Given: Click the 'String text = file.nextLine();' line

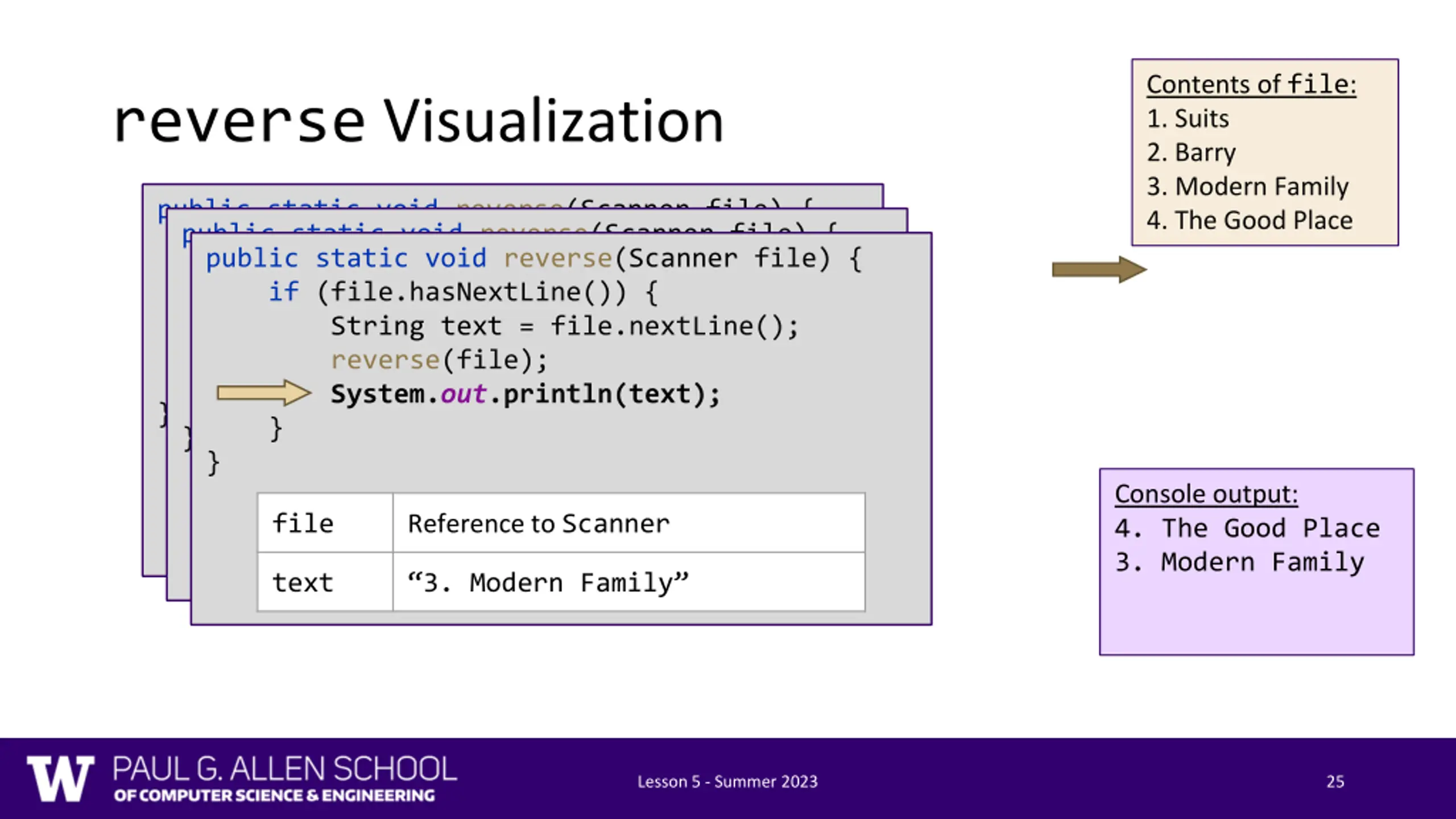Looking at the screenshot, I should click(x=565, y=326).
